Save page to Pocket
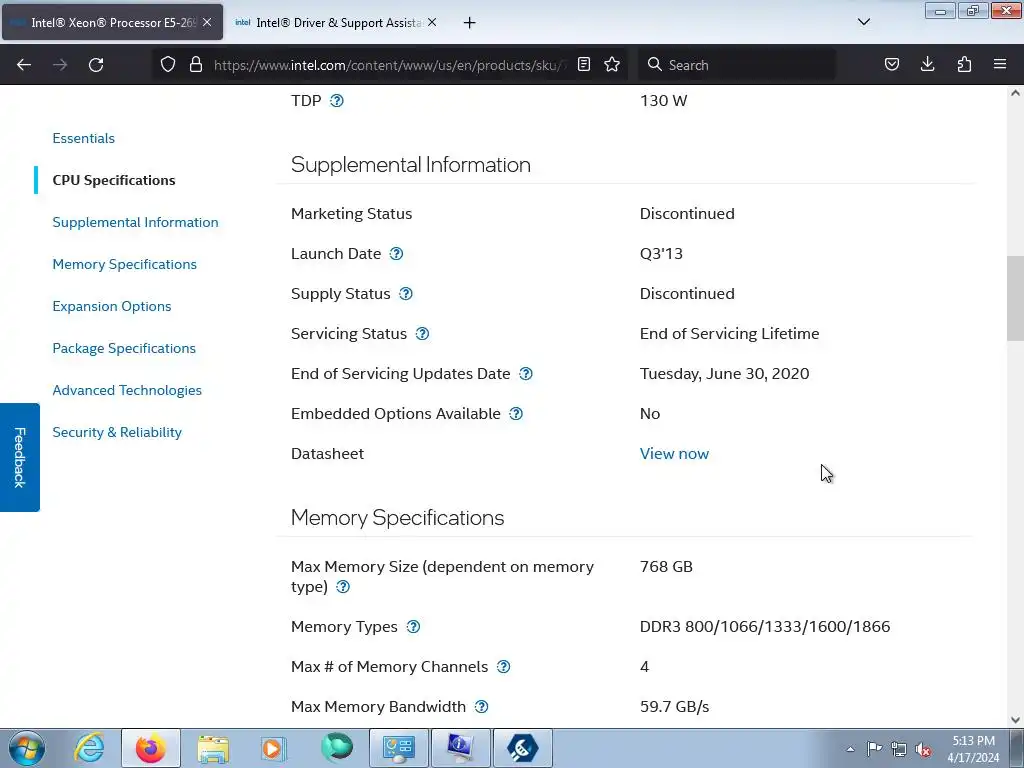Image resolution: width=1024 pixels, height=768 pixels. (891, 65)
